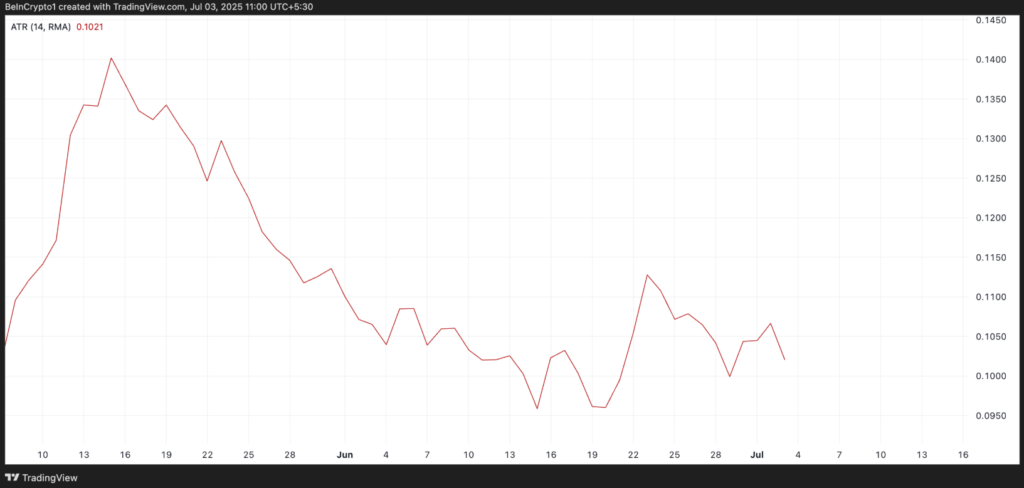The width and height of the screenshot is (1024, 488).
Task: Click the highest peak of the ATR line
Action: (x=111, y=58)
